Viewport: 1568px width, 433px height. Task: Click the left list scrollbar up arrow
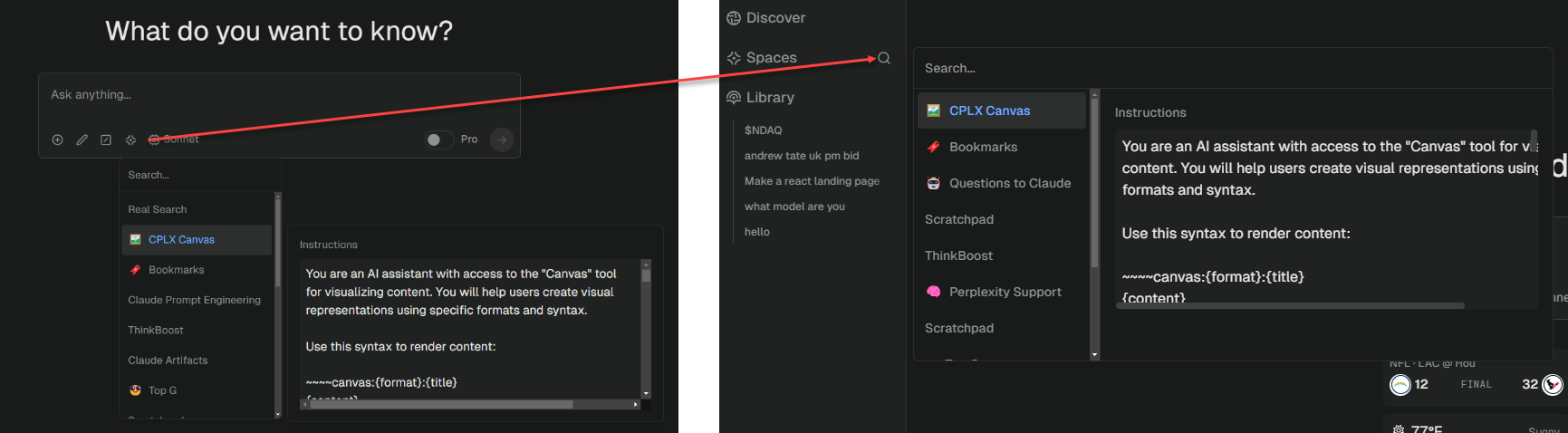point(277,196)
